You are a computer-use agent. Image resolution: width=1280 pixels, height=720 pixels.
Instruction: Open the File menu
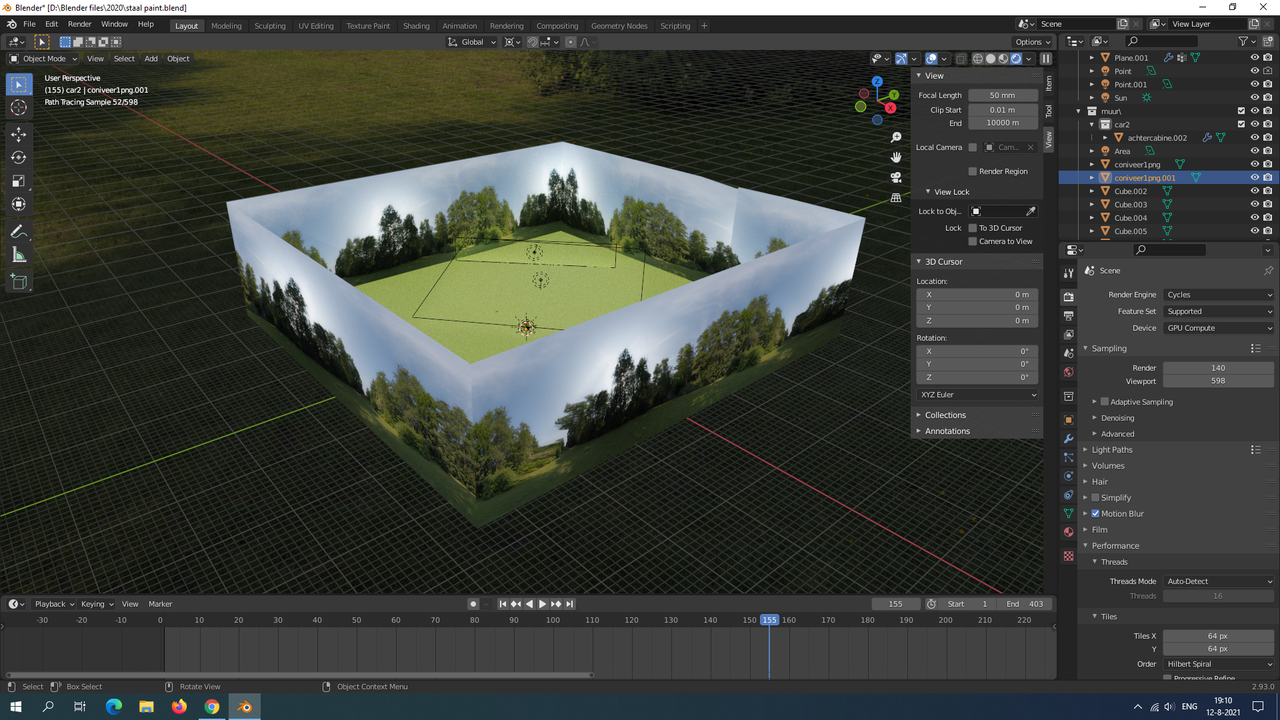pyautogui.click(x=29, y=24)
